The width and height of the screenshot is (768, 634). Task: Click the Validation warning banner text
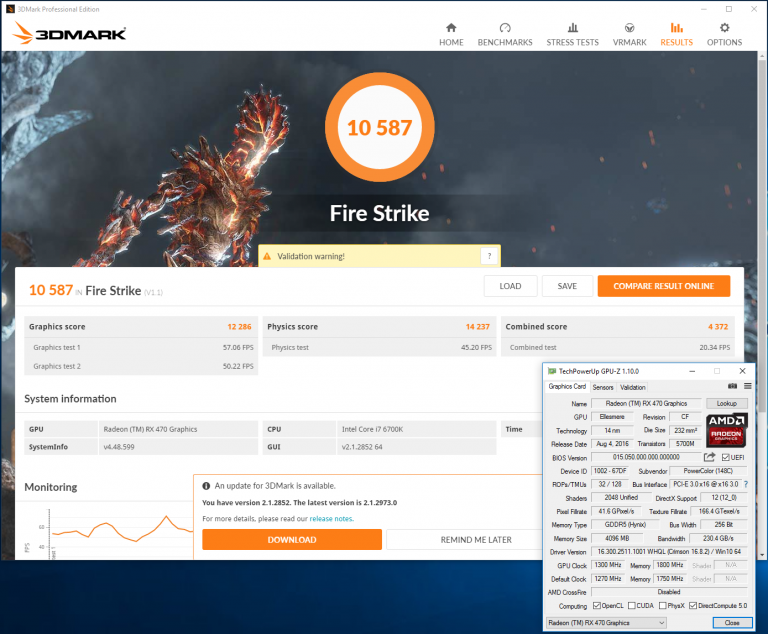pos(311,256)
